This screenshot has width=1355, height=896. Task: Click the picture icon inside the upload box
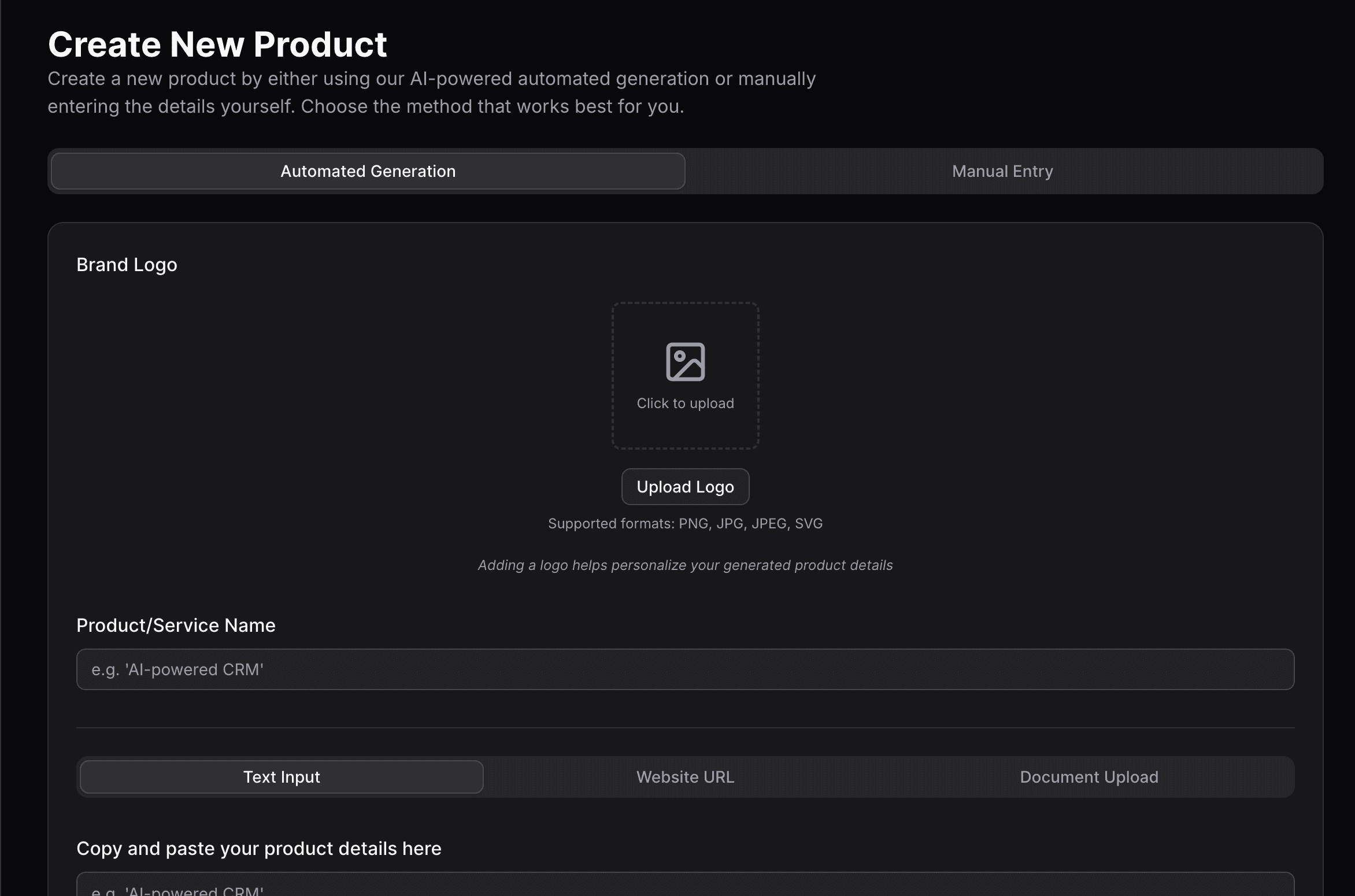click(x=685, y=361)
